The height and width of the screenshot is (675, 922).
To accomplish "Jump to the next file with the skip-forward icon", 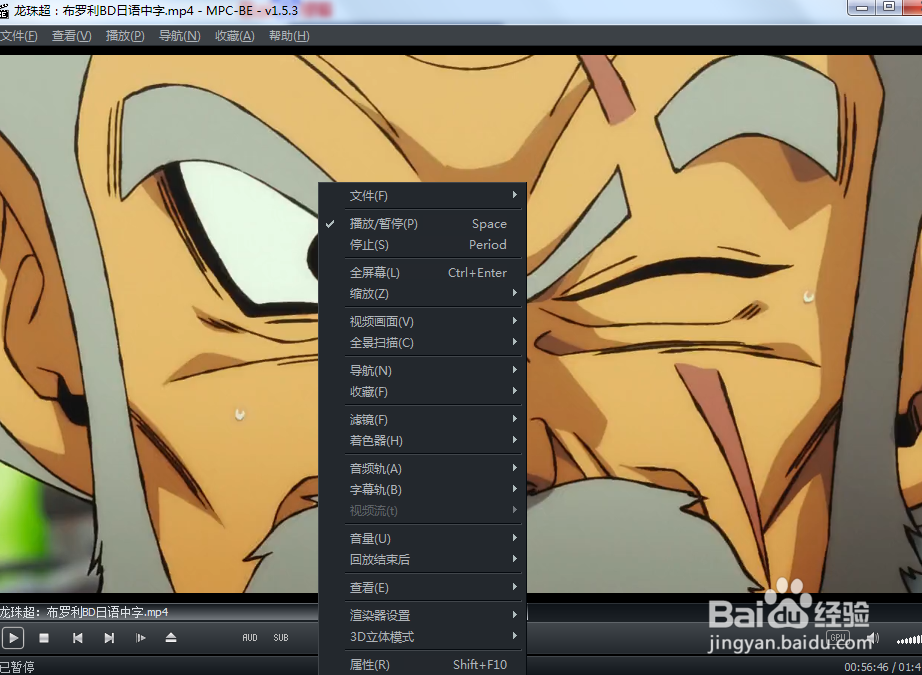I will [109, 638].
